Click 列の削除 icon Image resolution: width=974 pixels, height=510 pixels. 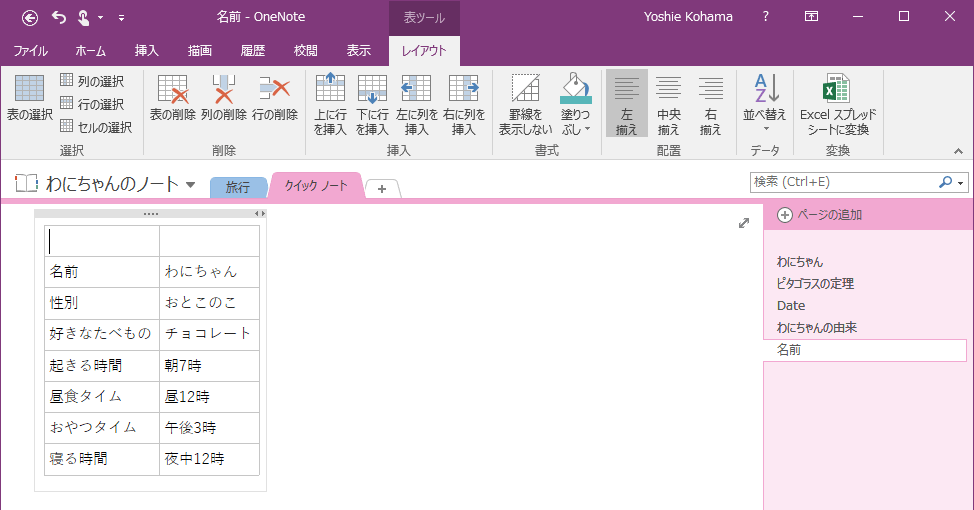(224, 98)
